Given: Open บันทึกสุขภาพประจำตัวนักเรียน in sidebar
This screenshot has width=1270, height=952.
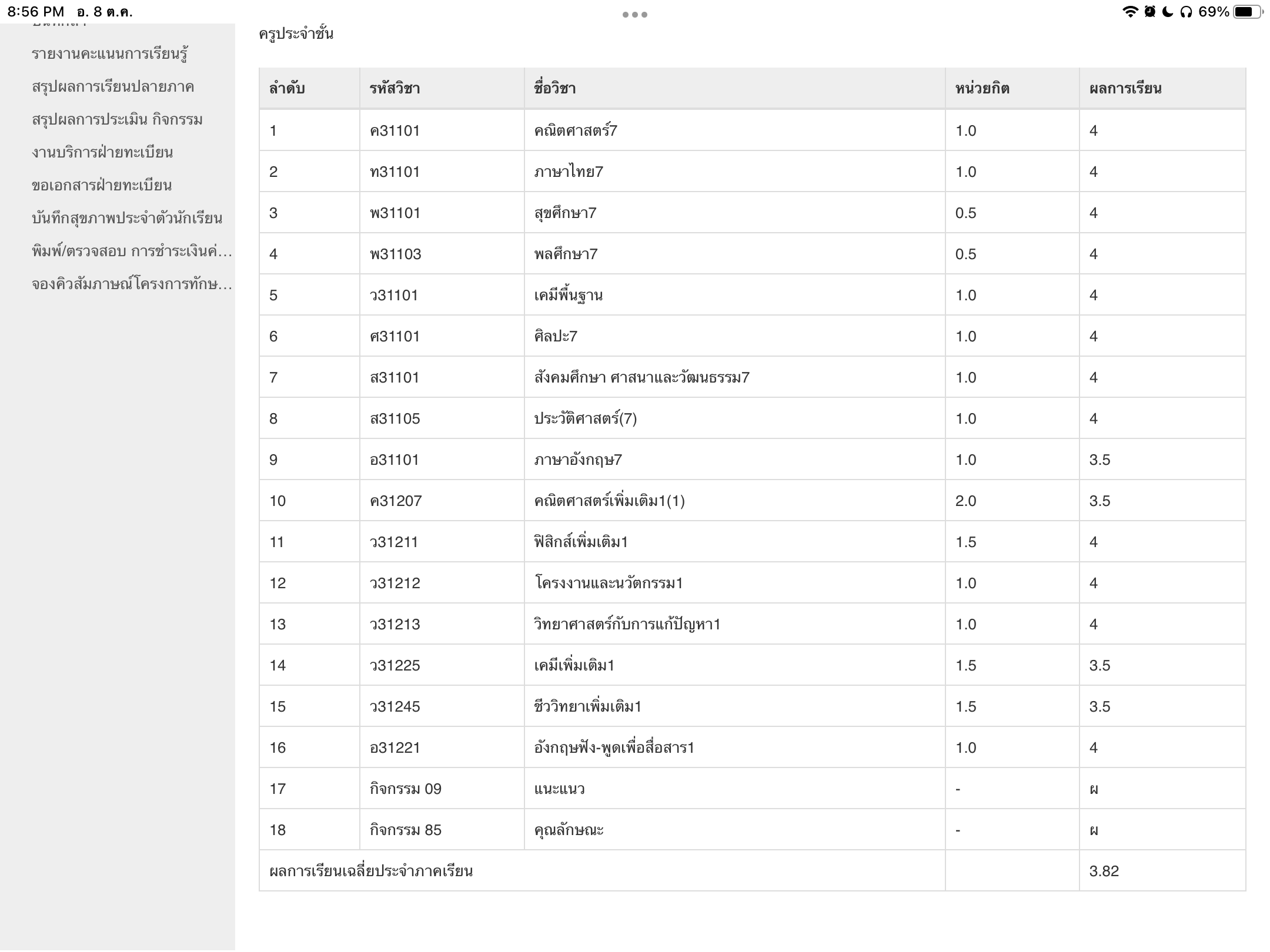Looking at the screenshot, I should (127, 219).
